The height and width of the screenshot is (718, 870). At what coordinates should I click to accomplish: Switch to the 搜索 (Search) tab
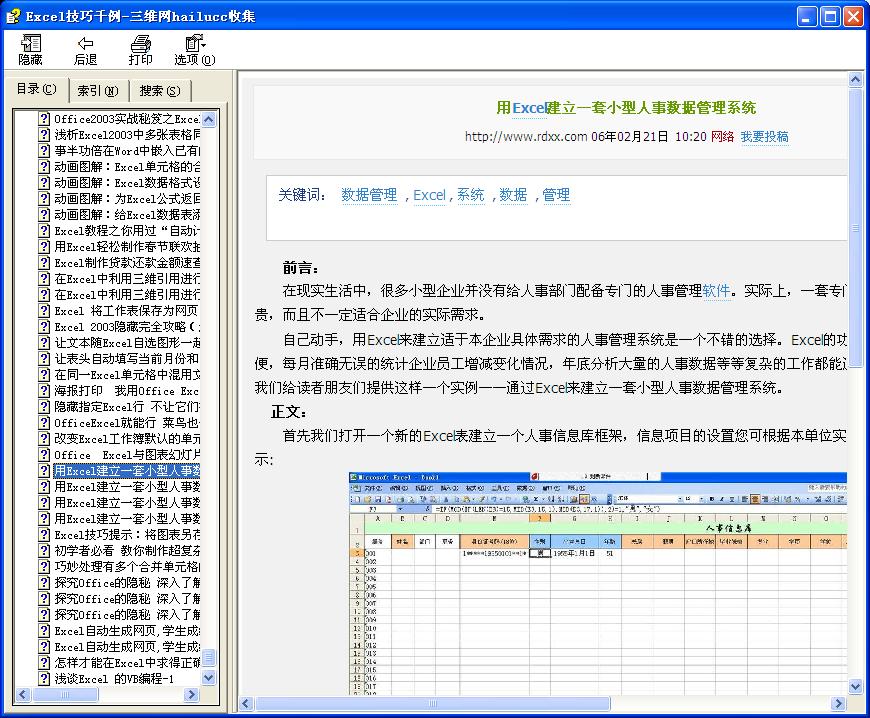pos(160,90)
